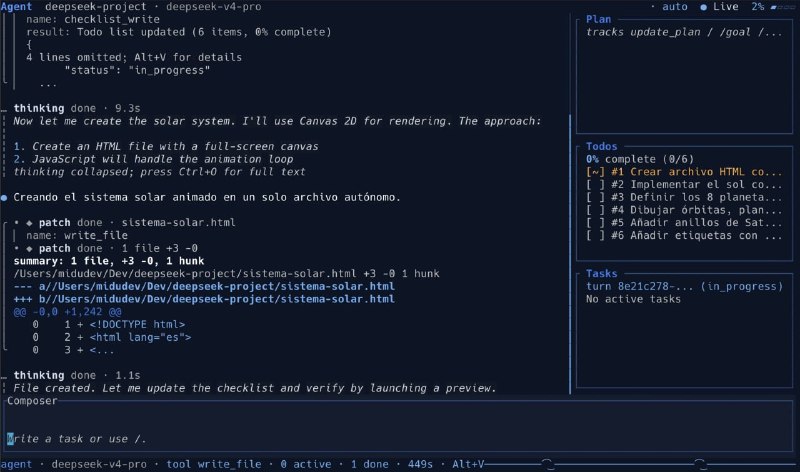Click the Todo list updated result line
Viewport: 800px width, 472px height.
tap(179, 32)
